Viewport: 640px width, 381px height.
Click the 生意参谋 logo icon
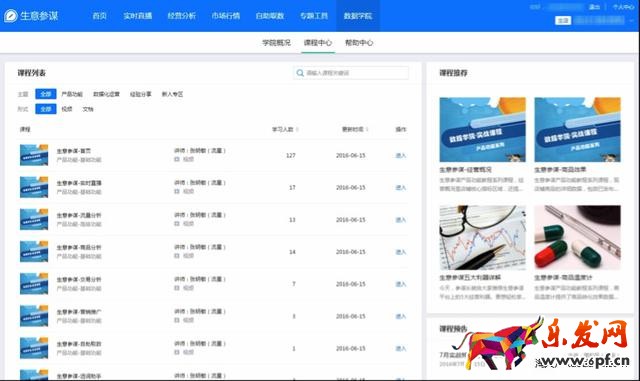coord(11,16)
